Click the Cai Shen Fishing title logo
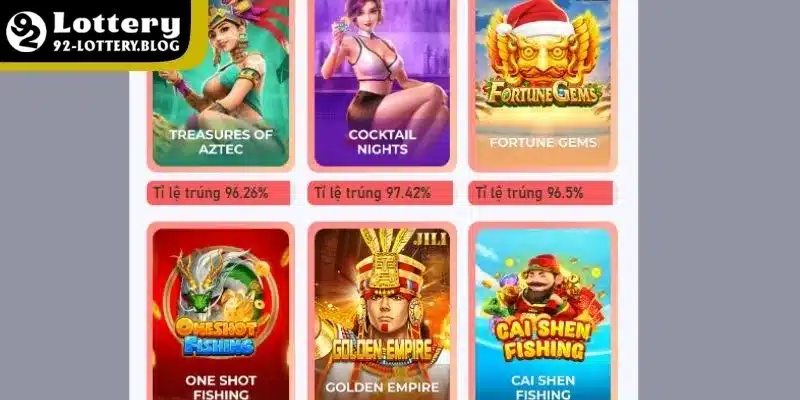Image resolution: width=800 pixels, height=400 pixels. coord(543,340)
